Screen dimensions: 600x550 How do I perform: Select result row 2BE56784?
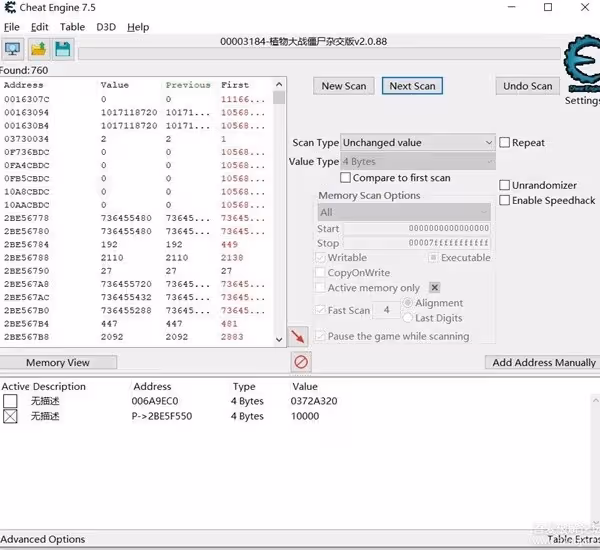tap(137, 245)
